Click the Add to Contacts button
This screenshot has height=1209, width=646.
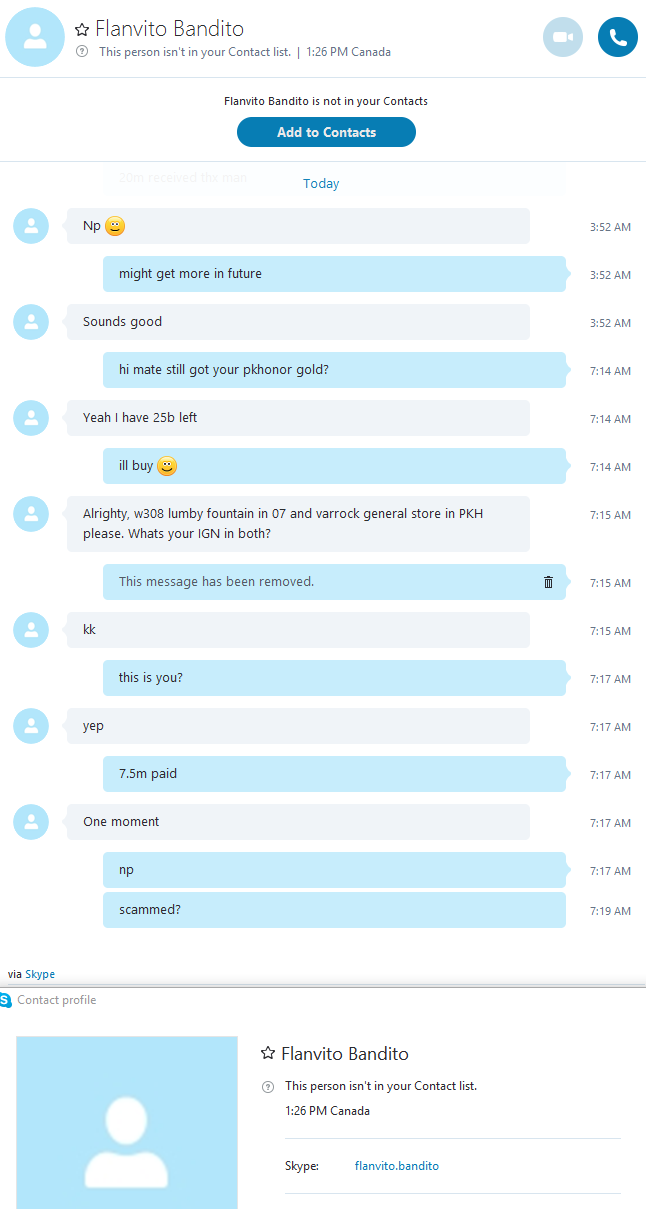click(x=326, y=132)
